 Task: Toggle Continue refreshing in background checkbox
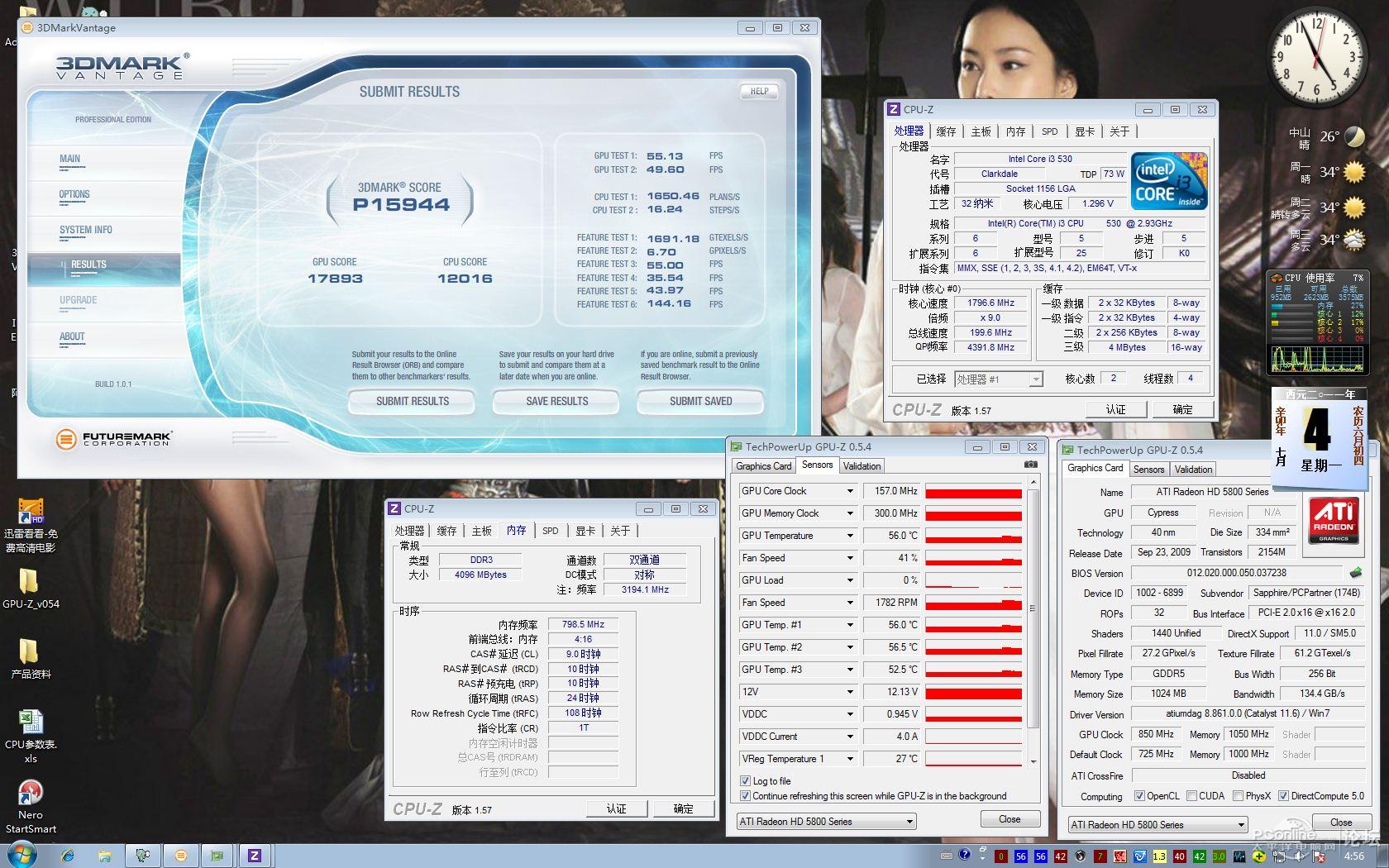click(745, 796)
